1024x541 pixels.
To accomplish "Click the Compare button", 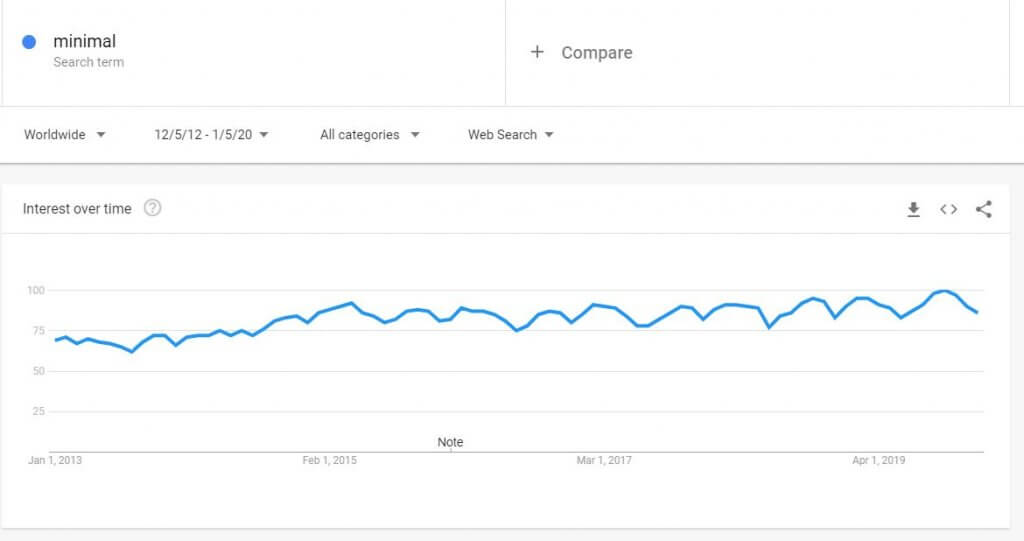I will (596, 53).
